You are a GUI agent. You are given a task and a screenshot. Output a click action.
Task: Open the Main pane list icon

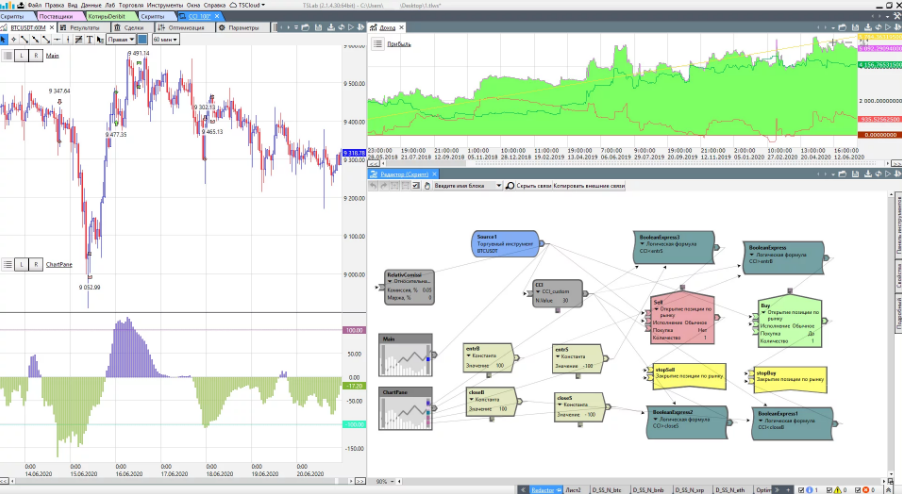pyautogui.click(x=7, y=56)
